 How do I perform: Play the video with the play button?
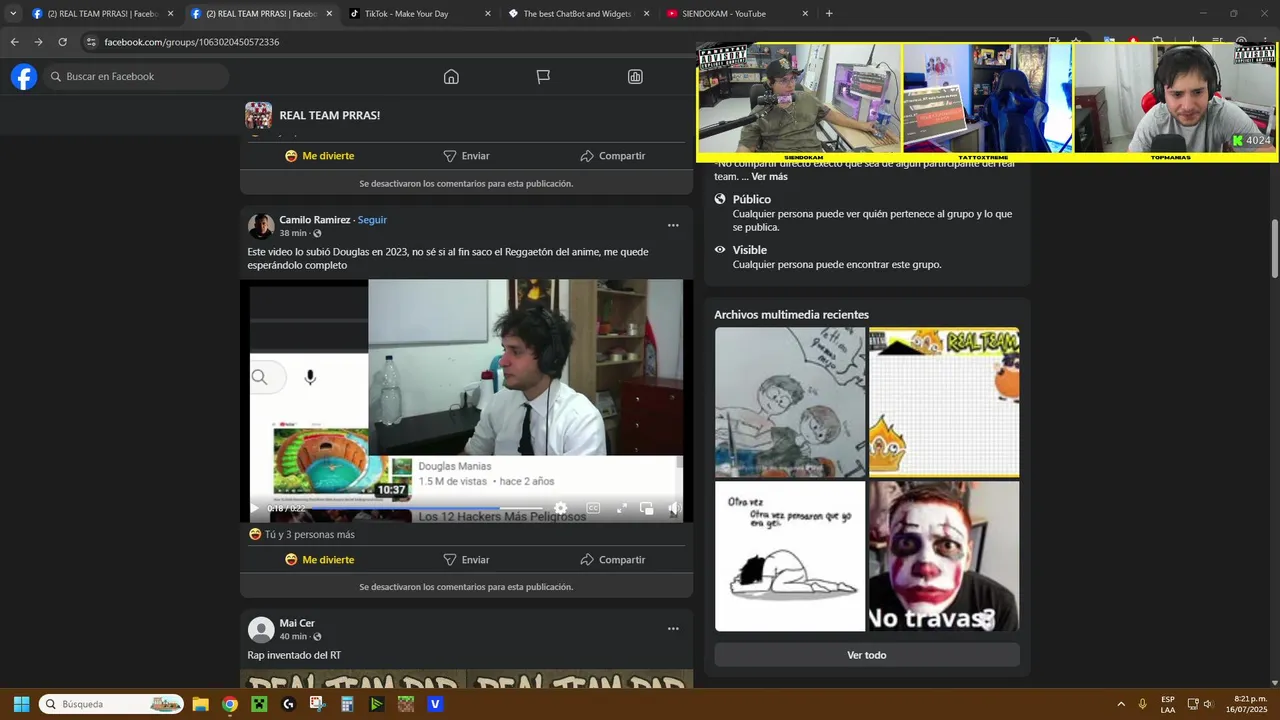click(x=254, y=509)
